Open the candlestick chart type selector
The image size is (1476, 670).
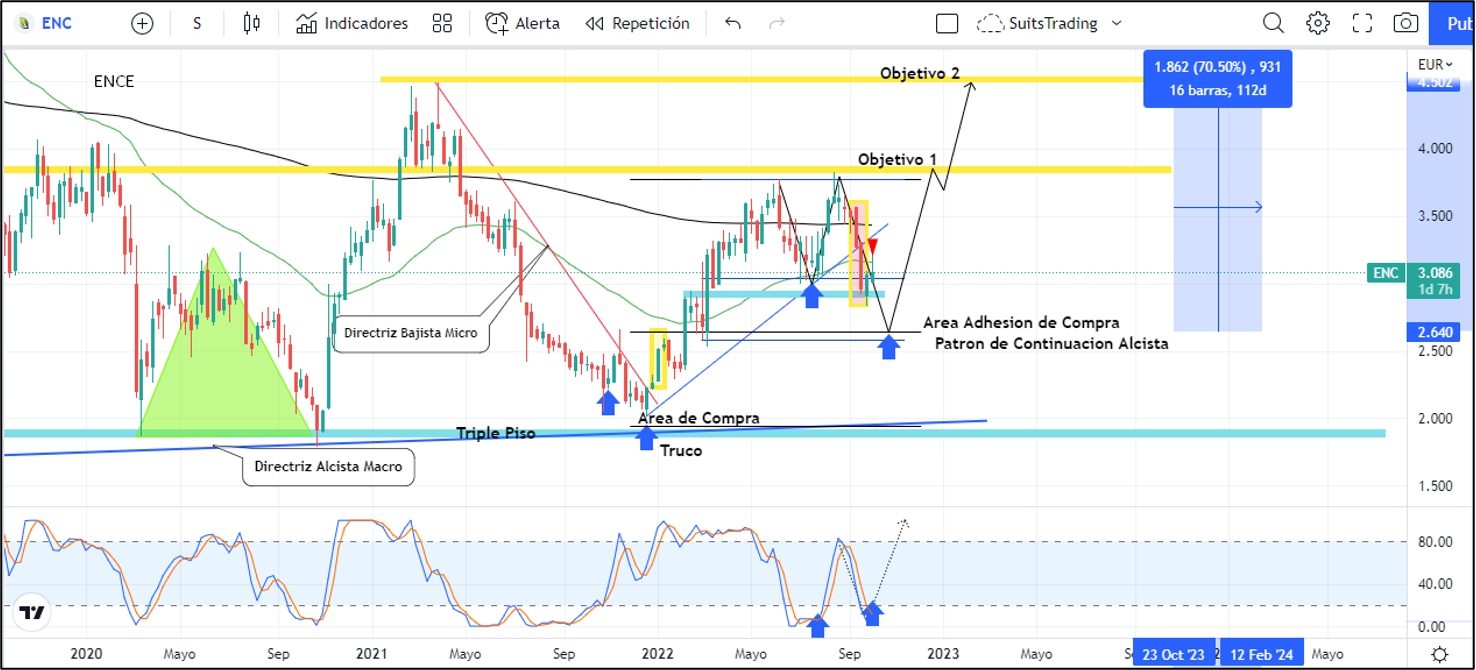point(251,23)
